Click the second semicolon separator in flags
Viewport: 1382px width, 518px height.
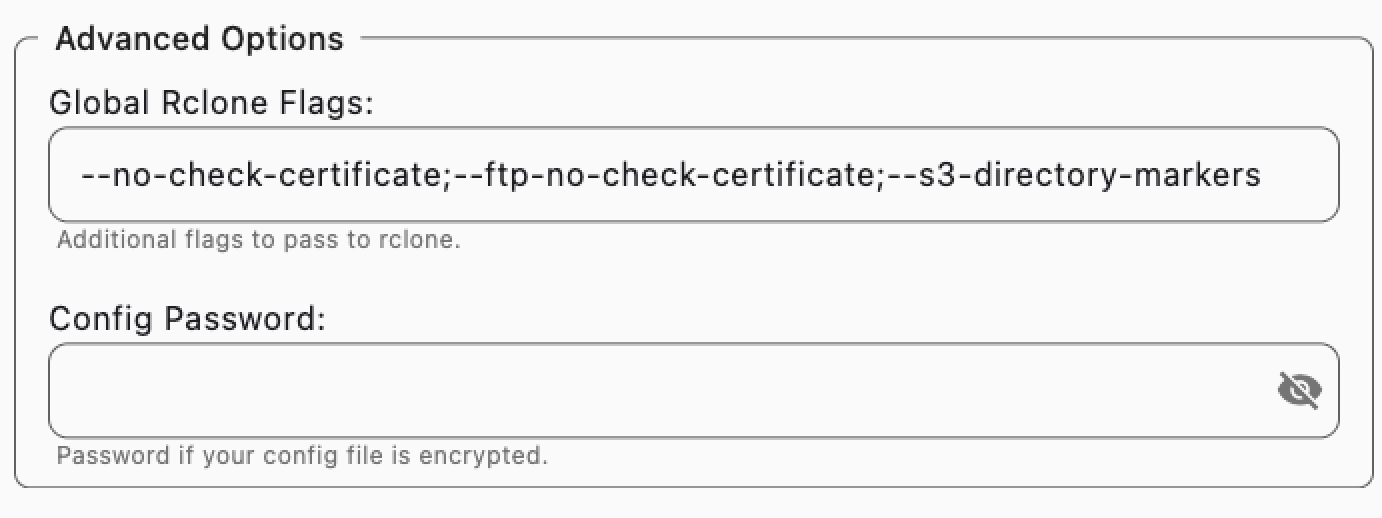(880, 177)
